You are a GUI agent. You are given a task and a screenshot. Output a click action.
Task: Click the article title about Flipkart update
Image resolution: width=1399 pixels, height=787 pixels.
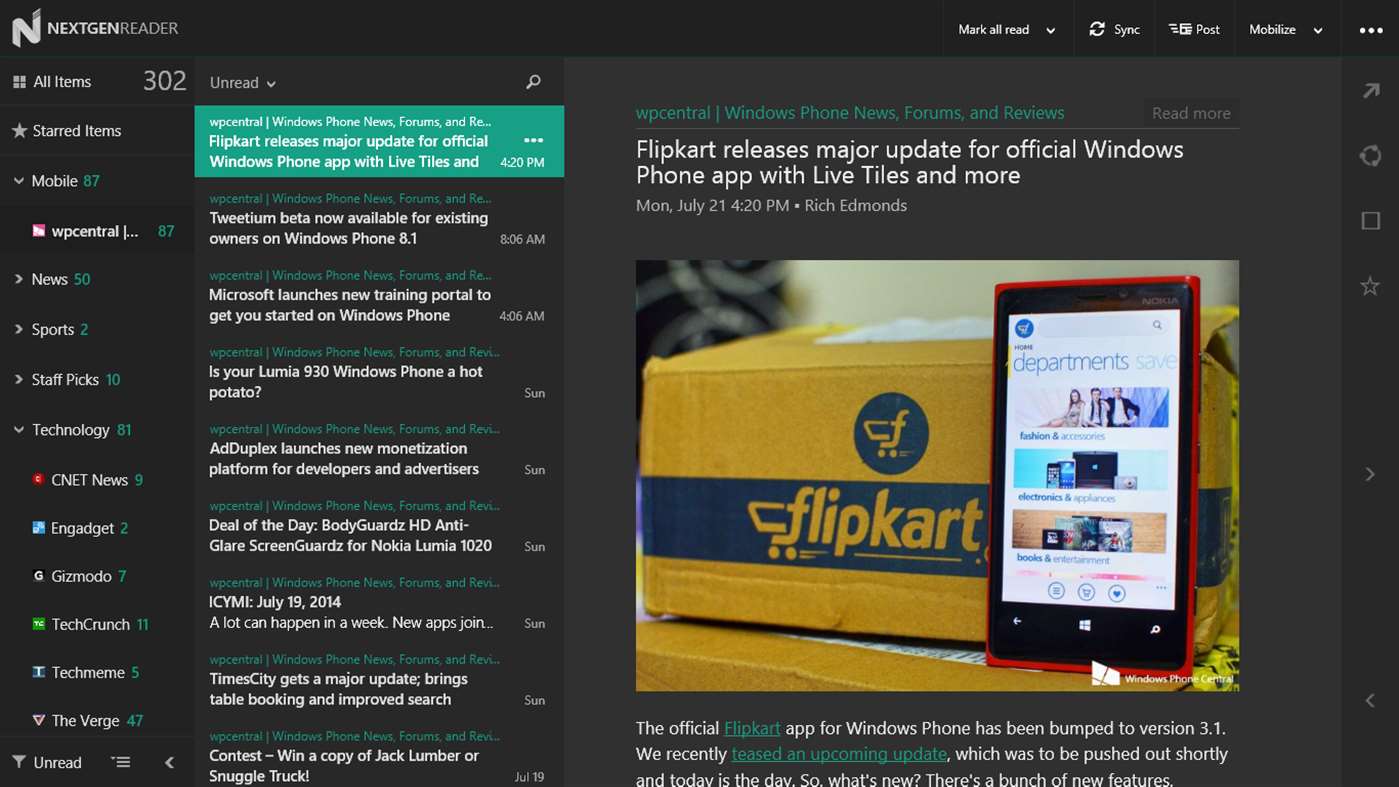(909, 162)
